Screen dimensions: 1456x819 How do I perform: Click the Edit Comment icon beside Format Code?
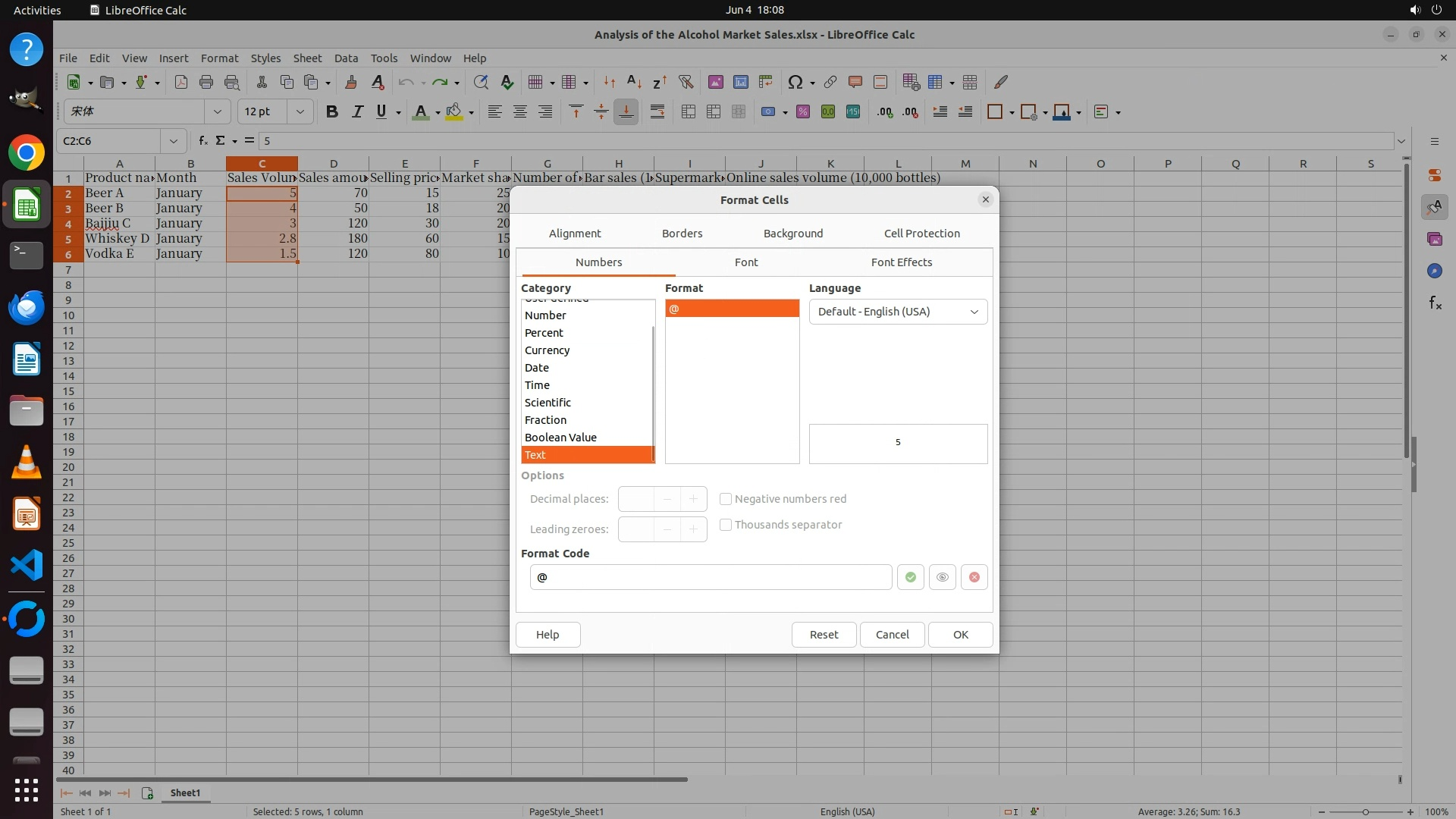pyautogui.click(x=942, y=577)
